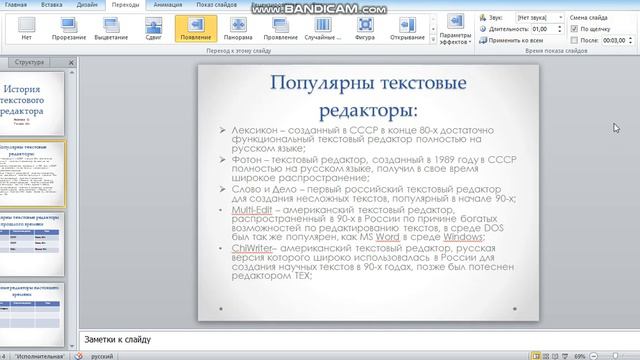Click the 'После' time field
The image size is (640, 360).
(614, 40)
